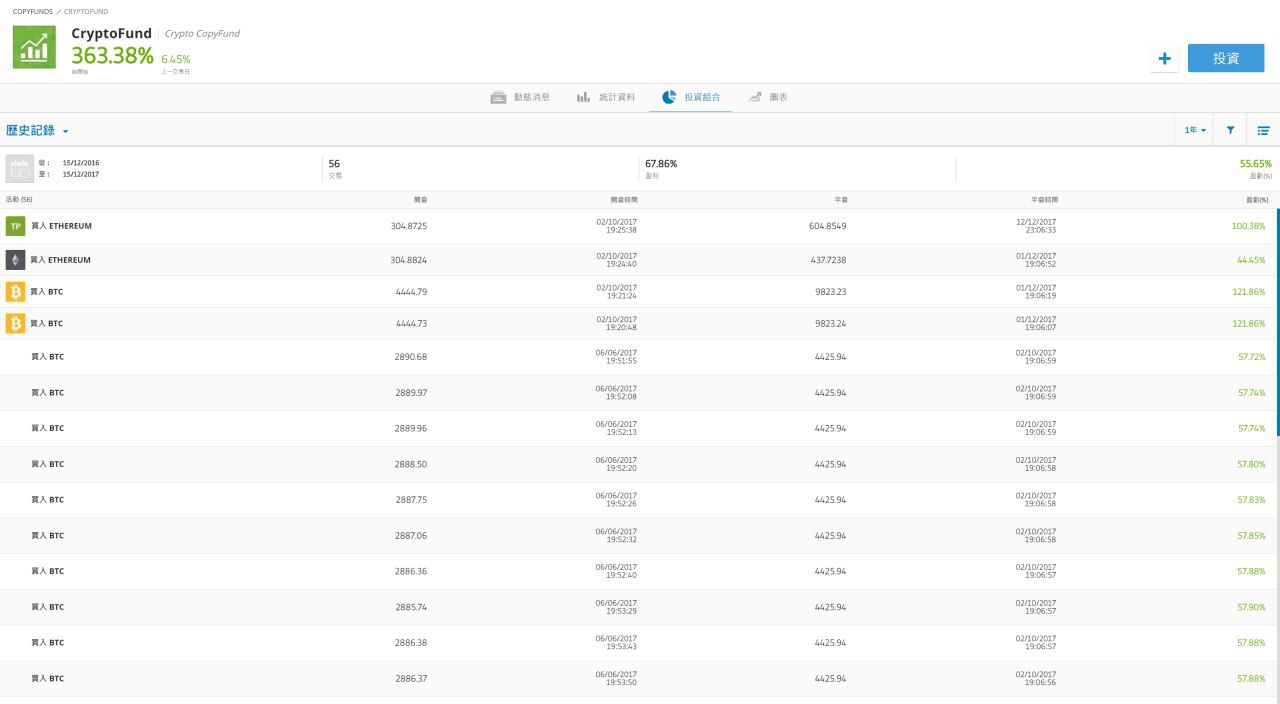1280x704 pixels.
Task: Open the 1年 time range dropdown
Action: coord(1195,130)
